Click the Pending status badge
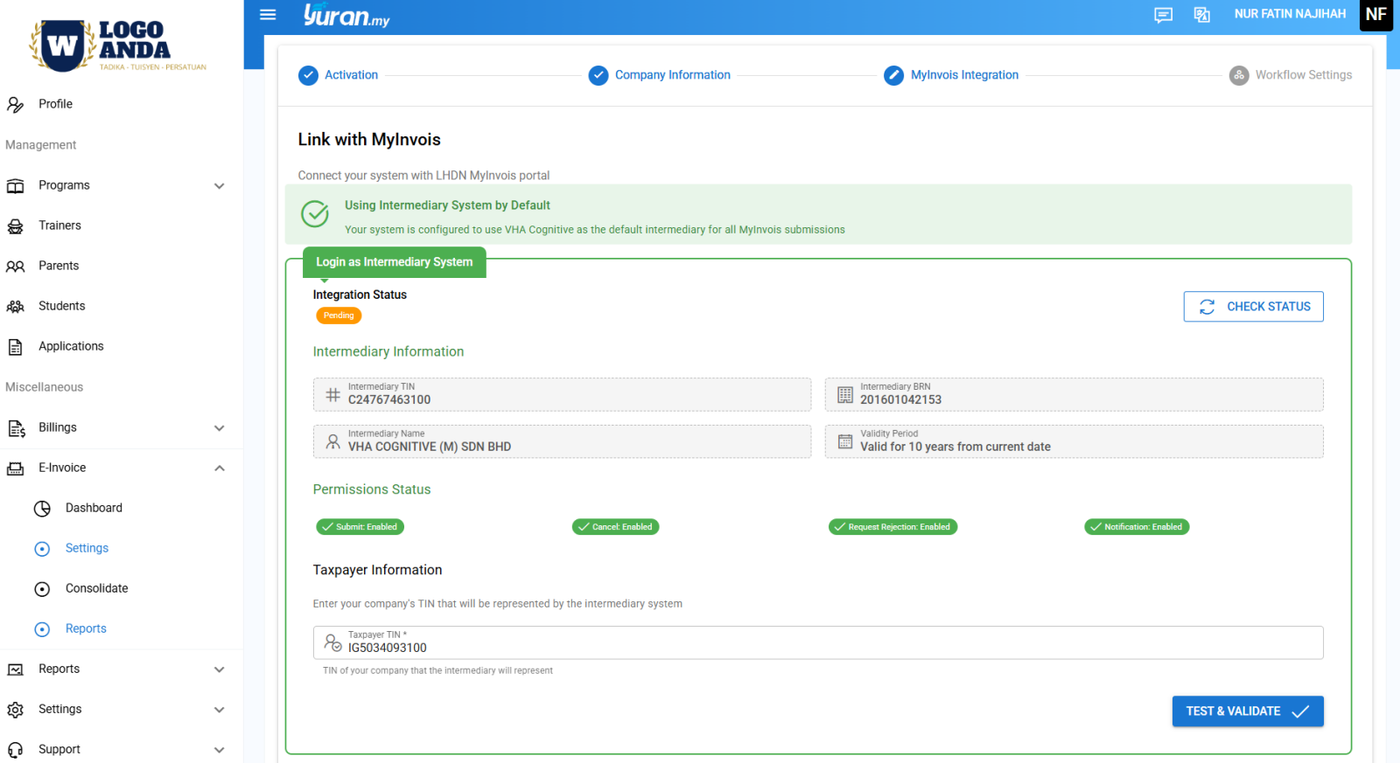This screenshot has height=763, width=1400. tap(339, 315)
